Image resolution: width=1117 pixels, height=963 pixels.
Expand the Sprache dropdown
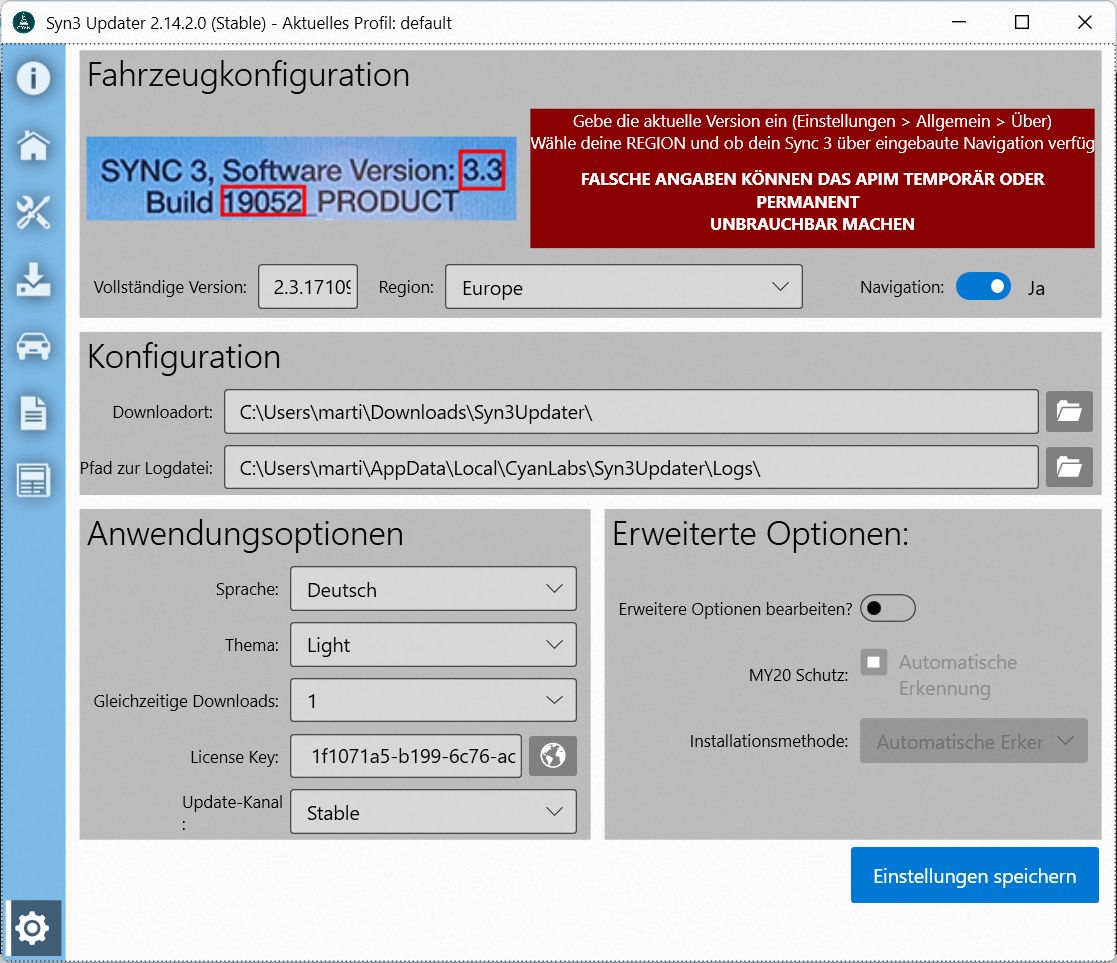[433, 589]
